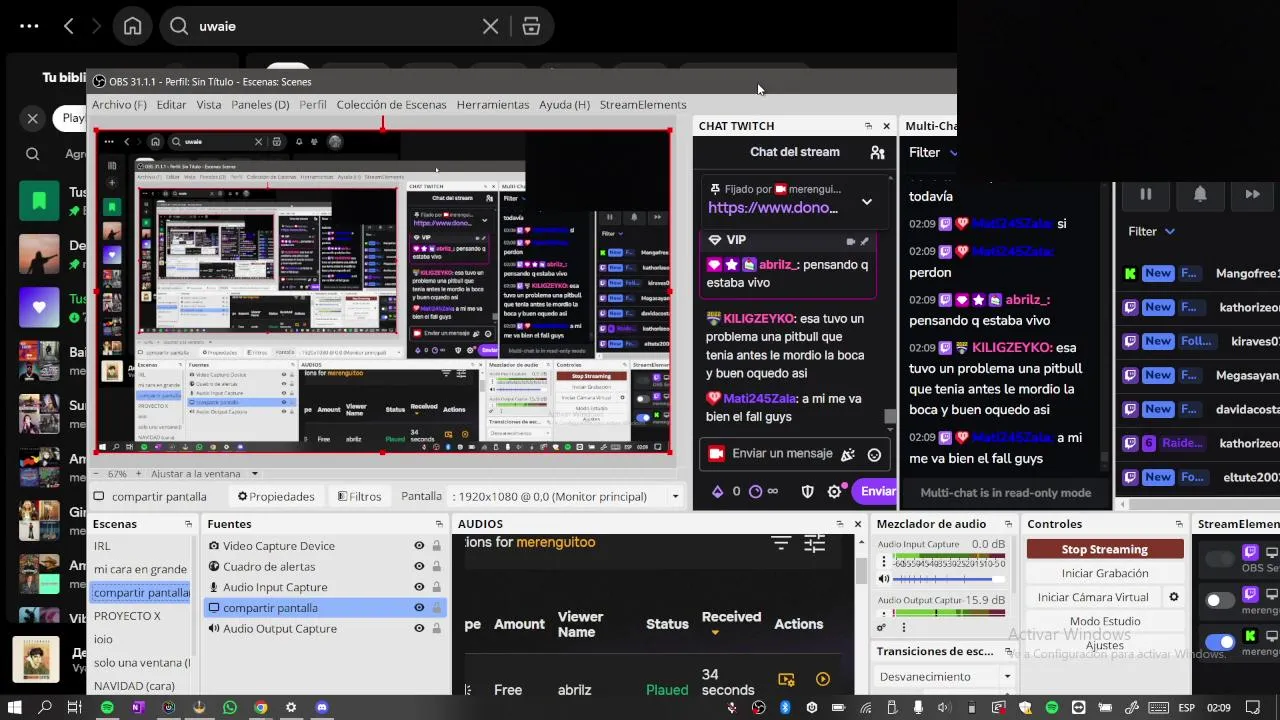Hide the Video Capture Device source
The width and height of the screenshot is (1280, 720).
tap(419, 546)
